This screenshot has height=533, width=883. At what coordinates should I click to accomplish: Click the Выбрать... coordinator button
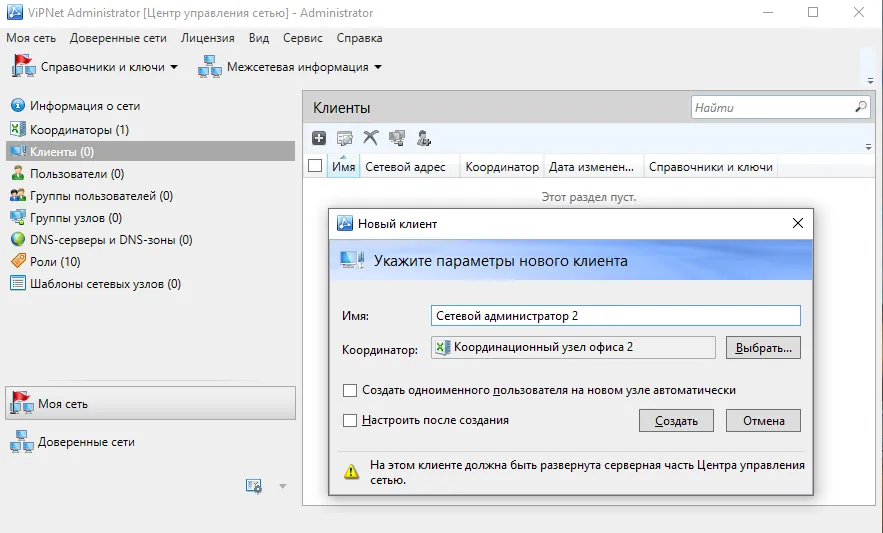(763, 348)
